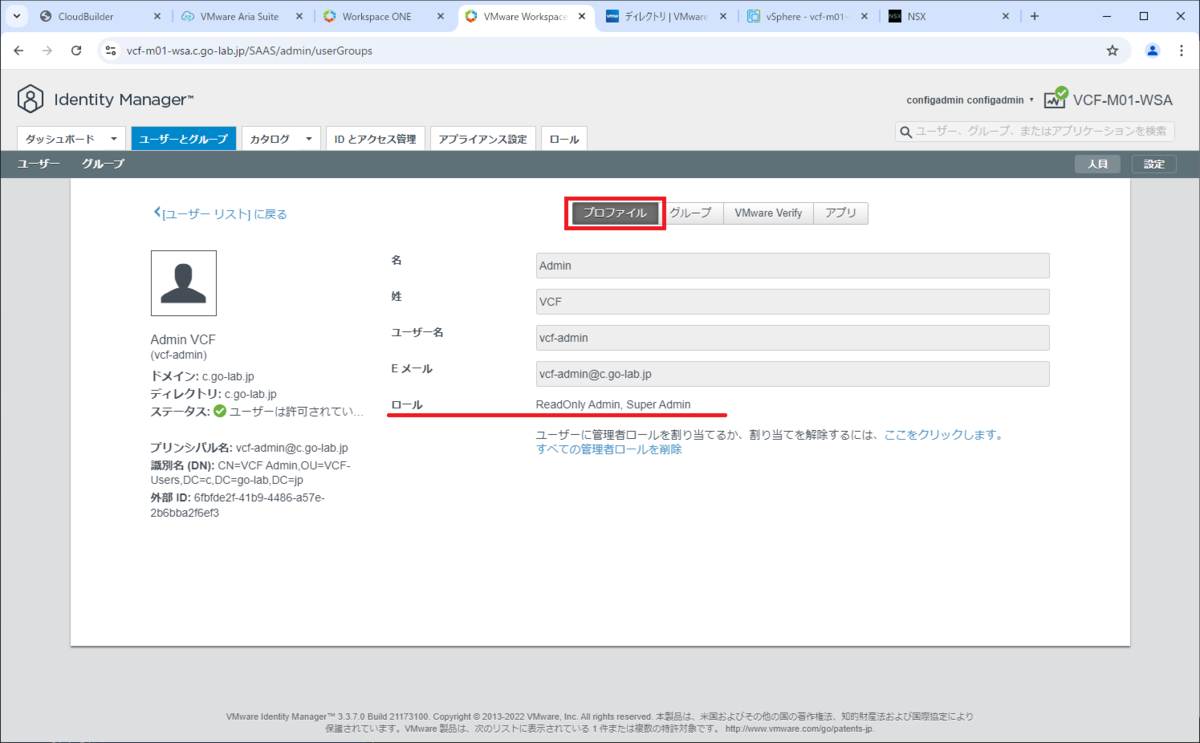This screenshot has height=743, width=1200.
Task: Close the Workspace ONE tab
Action: point(441,16)
